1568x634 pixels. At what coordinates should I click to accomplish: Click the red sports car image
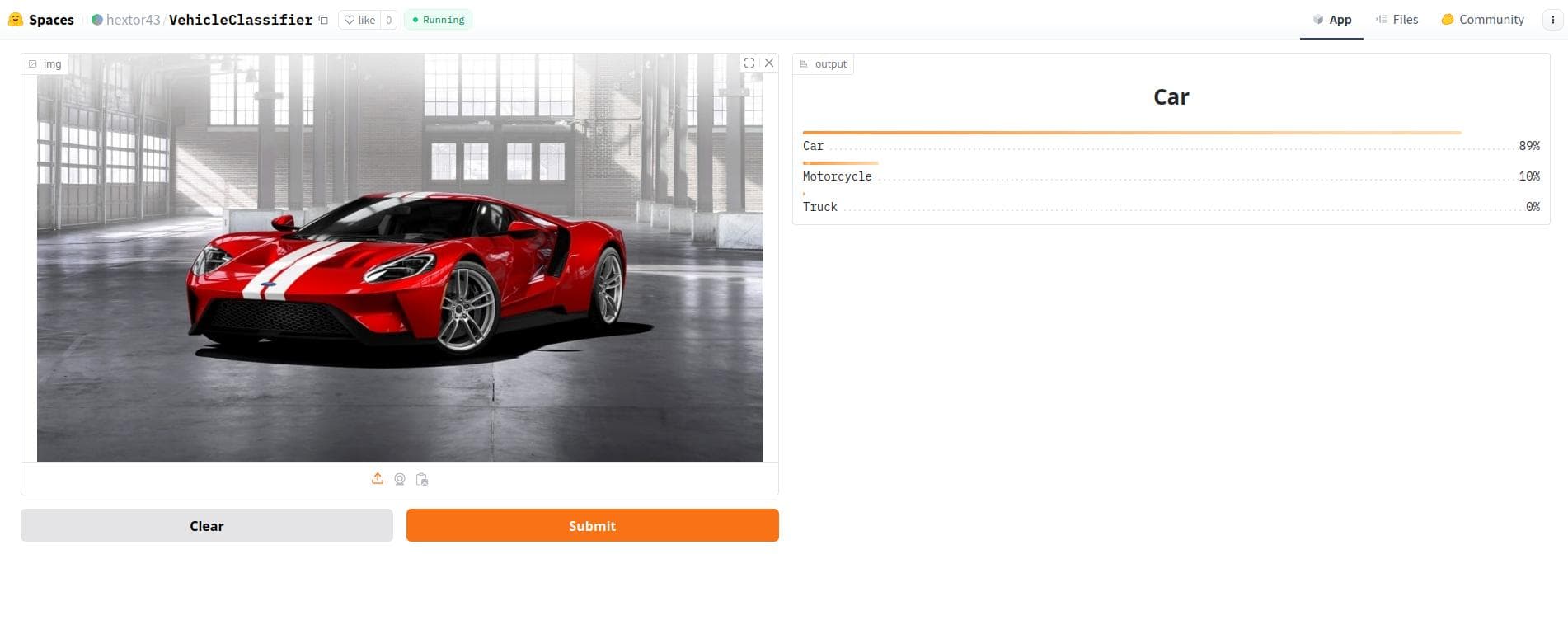400,257
